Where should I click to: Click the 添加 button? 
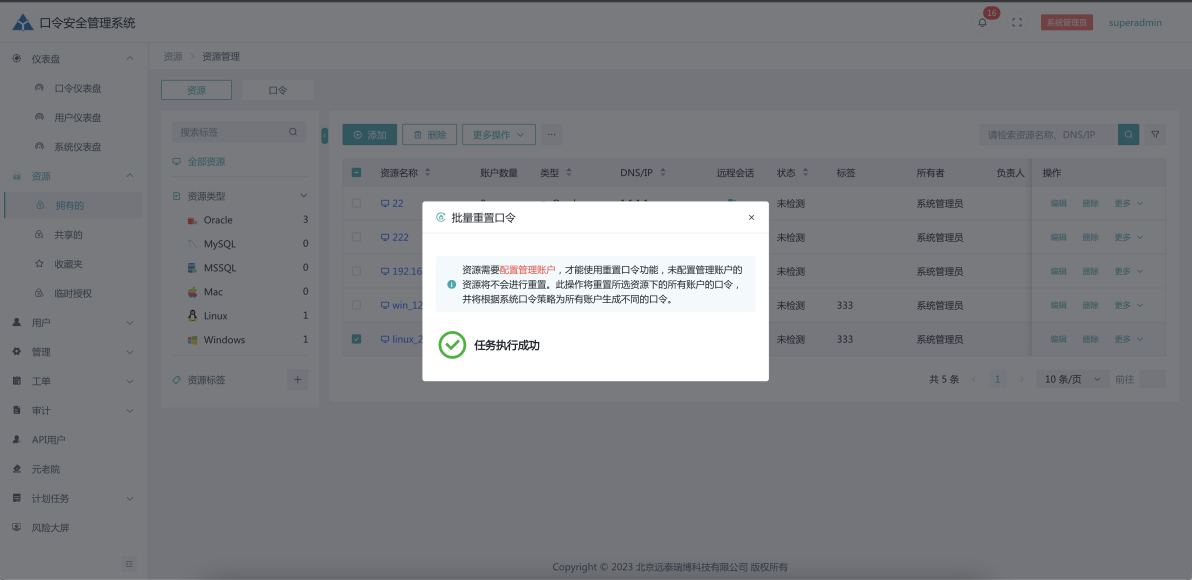coord(369,134)
